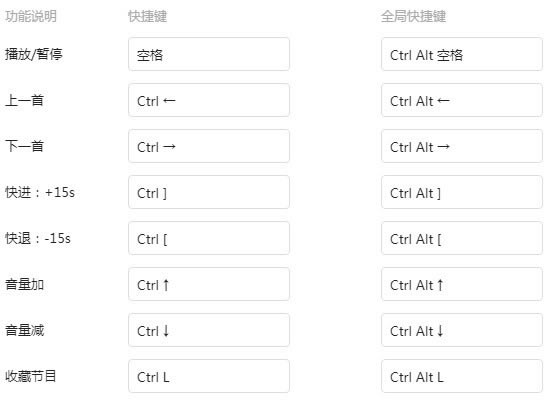Click the 快捷键 column header

148,16
